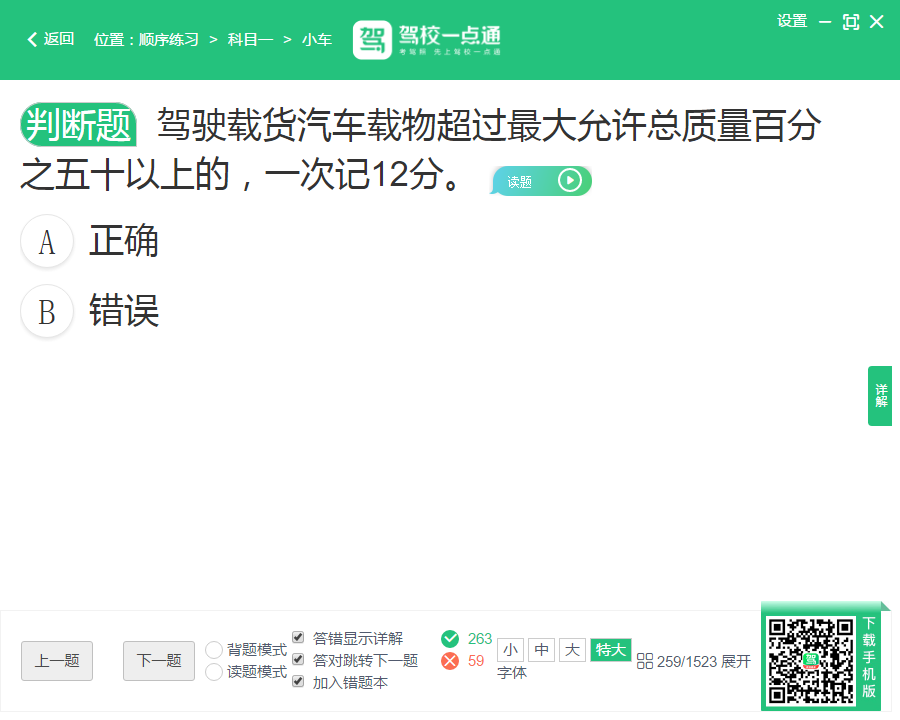Uncheck 答错显示详解 checkbox
Viewport: 900px width, 720px height.
tap(298, 638)
